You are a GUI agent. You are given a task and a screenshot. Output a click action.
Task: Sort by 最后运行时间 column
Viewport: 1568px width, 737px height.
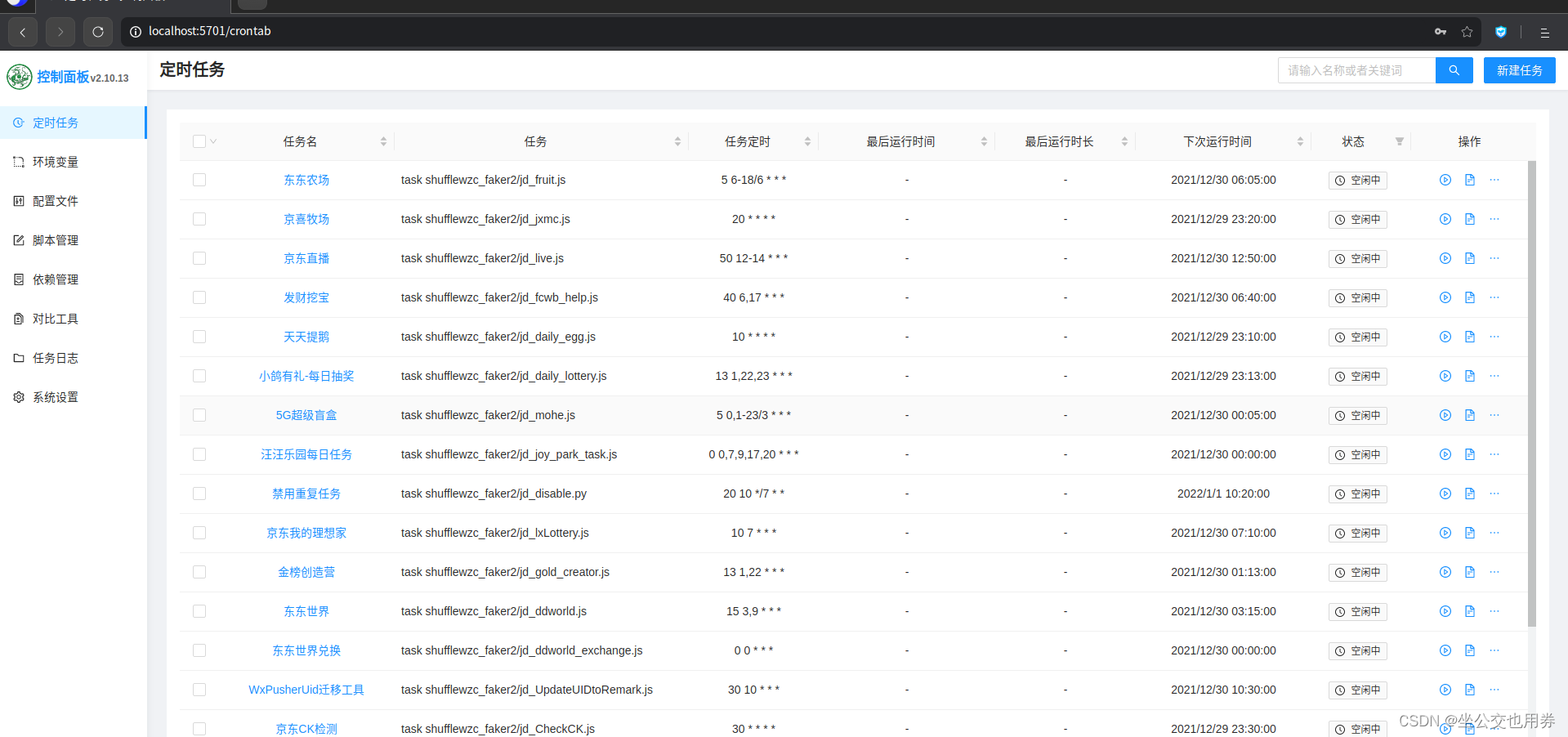[984, 141]
